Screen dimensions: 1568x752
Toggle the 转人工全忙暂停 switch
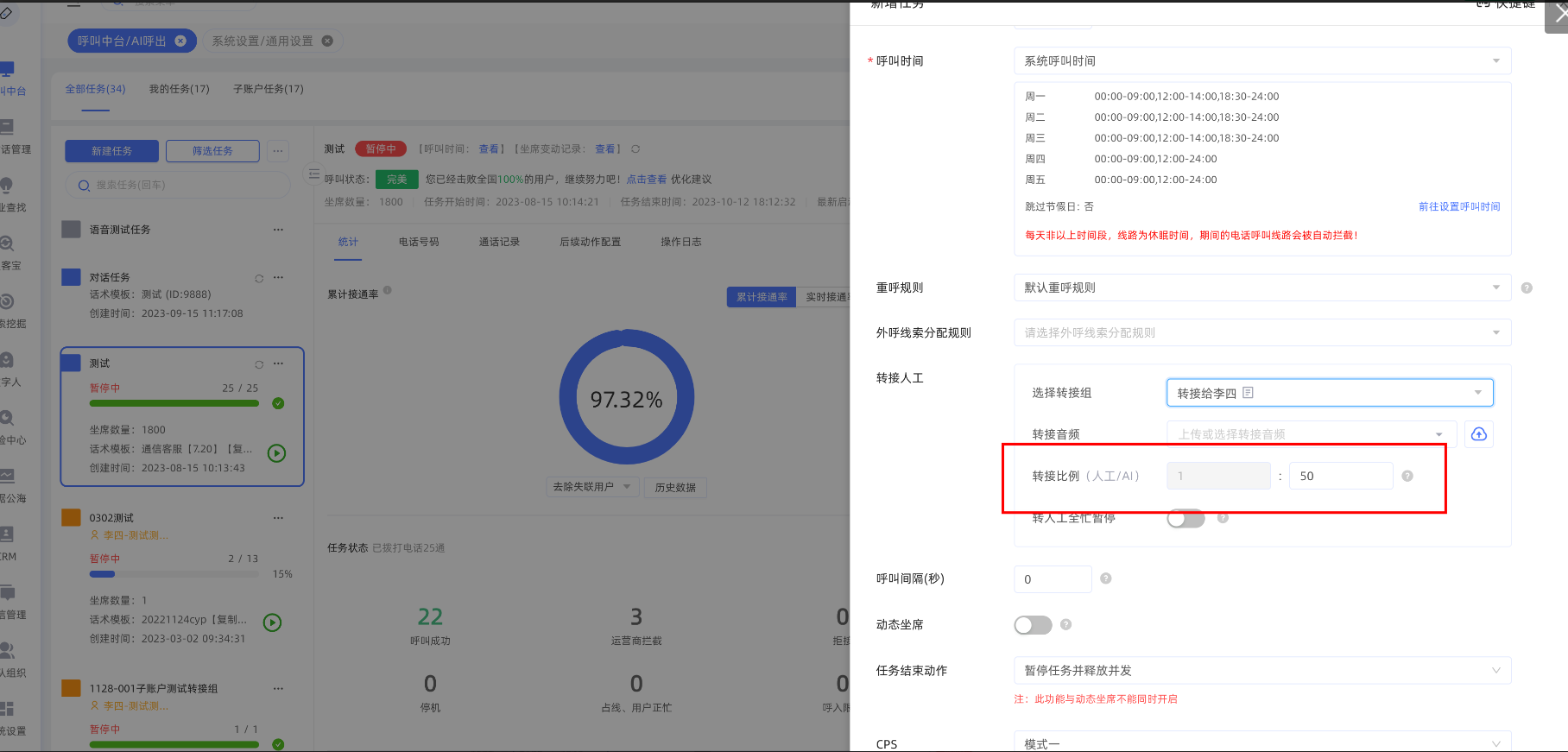pyautogui.click(x=1185, y=518)
